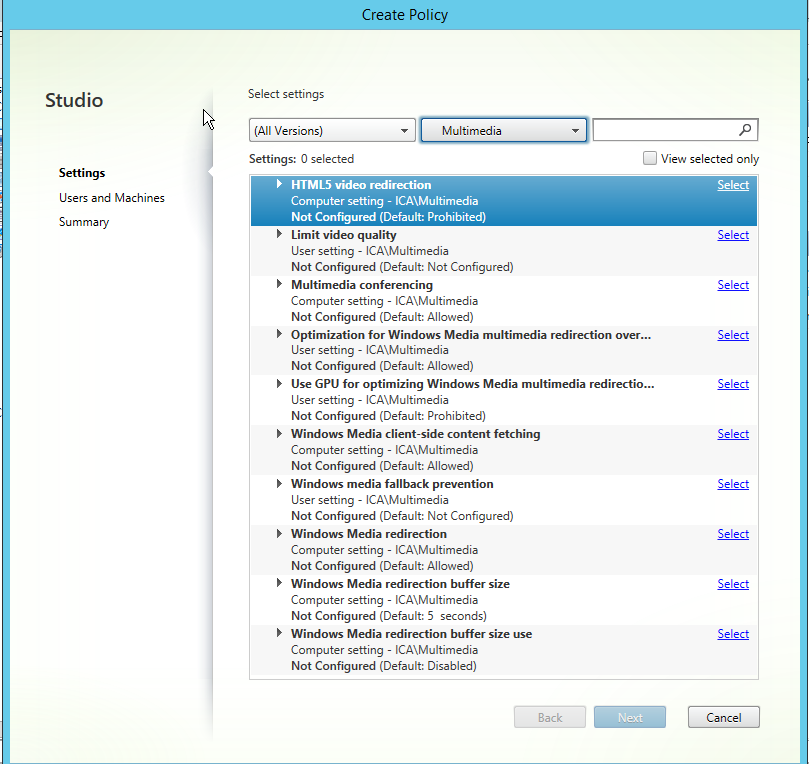Select link for HTML5 video redirection
This screenshot has height=764, width=809.
(733, 185)
